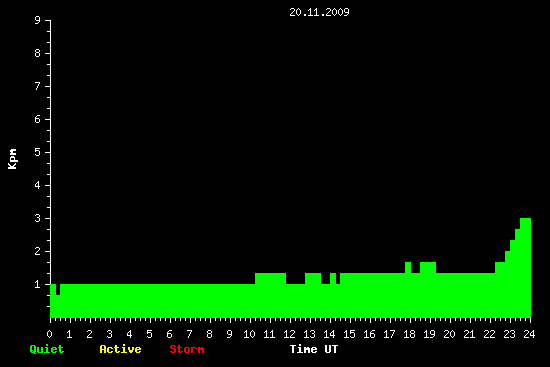Click the red Storm legend label
Viewport: 550px width, 367px height.
(187, 349)
